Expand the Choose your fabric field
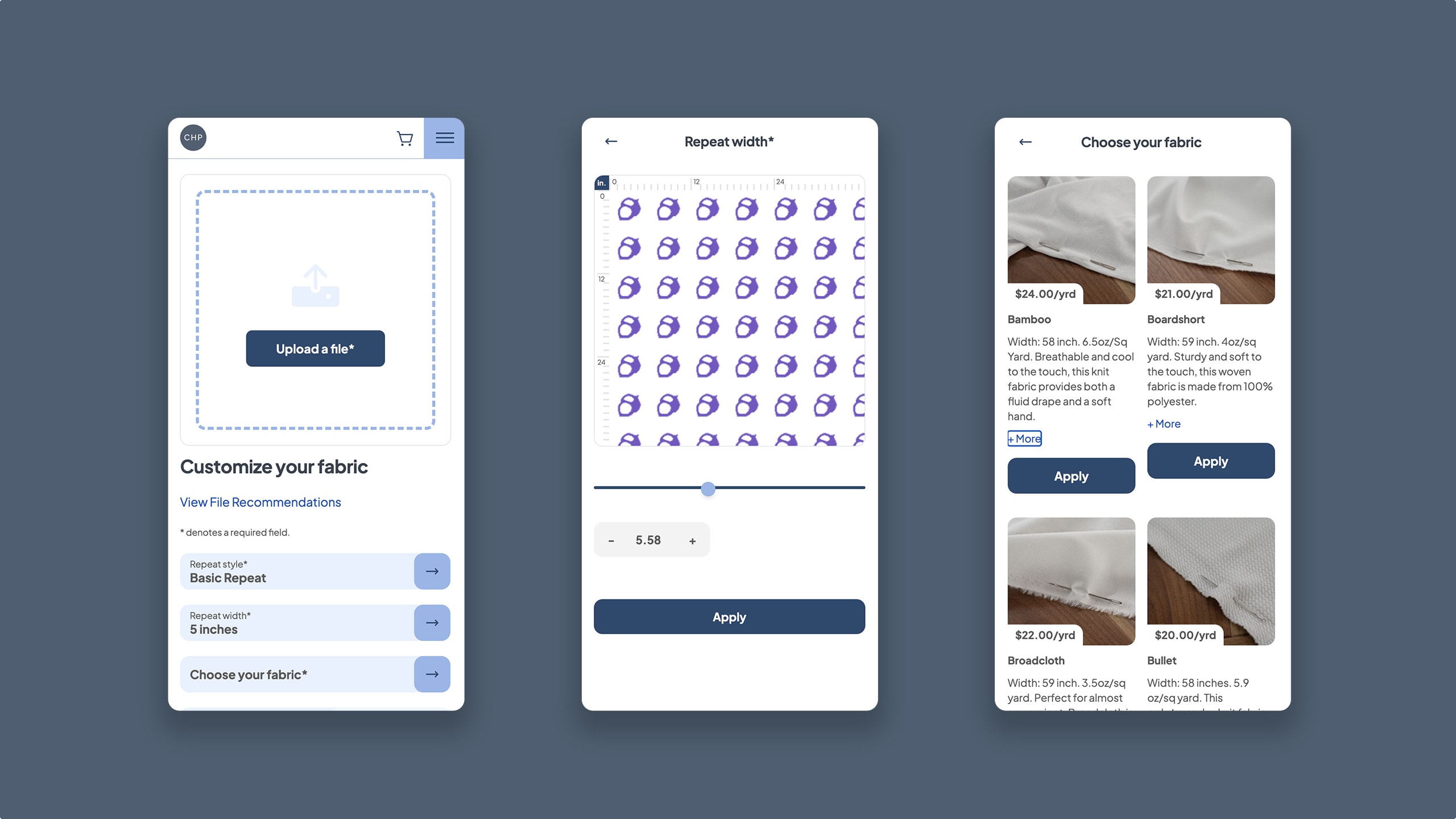 (x=432, y=674)
